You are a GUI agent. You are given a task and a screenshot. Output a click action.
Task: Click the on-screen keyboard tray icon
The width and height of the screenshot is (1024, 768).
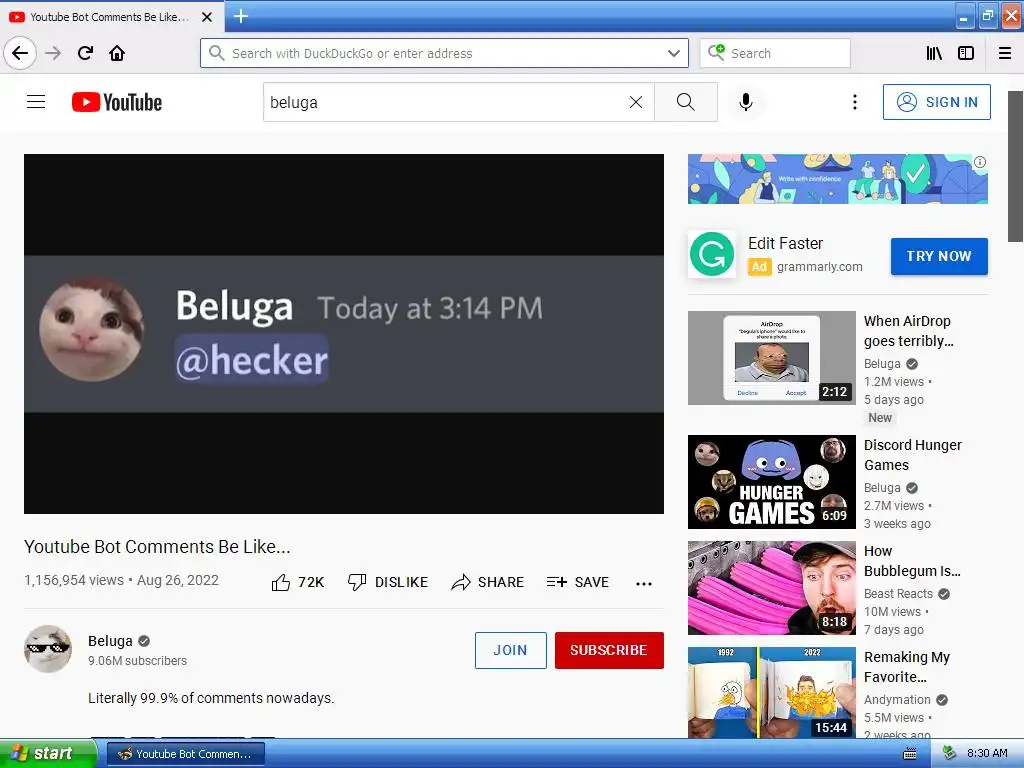[910, 754]
